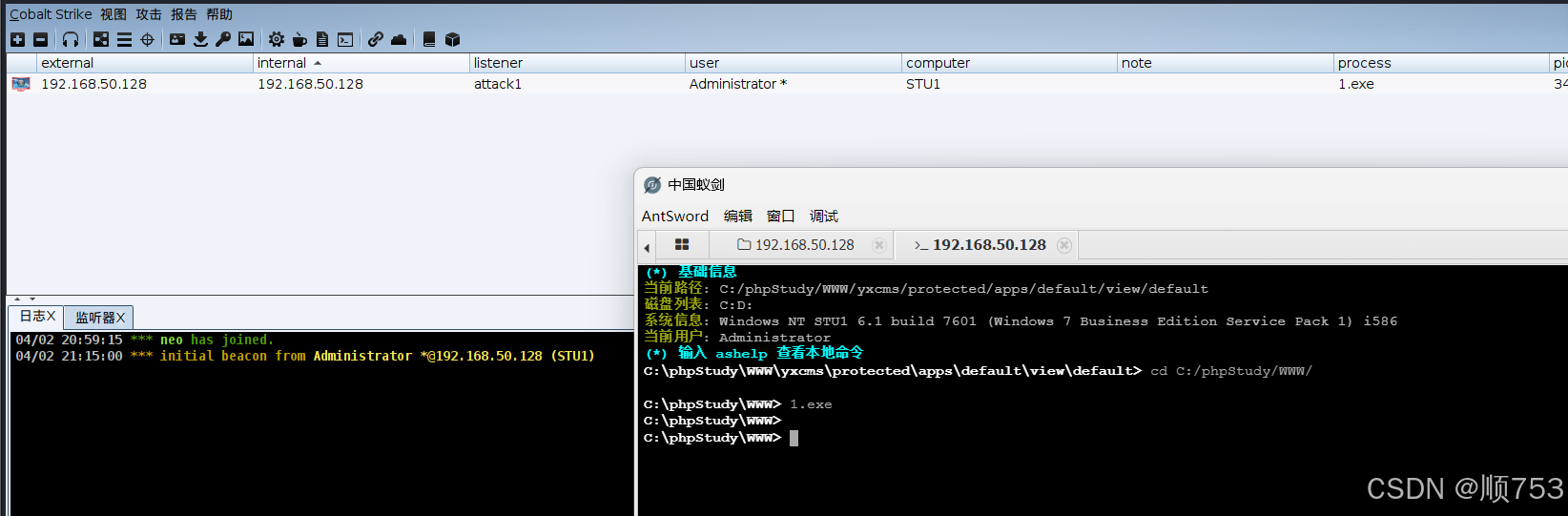Open the AntSword menu
Image resolution: width=1568 pixels, height=516 pixels.
click(x=675, y=216)
